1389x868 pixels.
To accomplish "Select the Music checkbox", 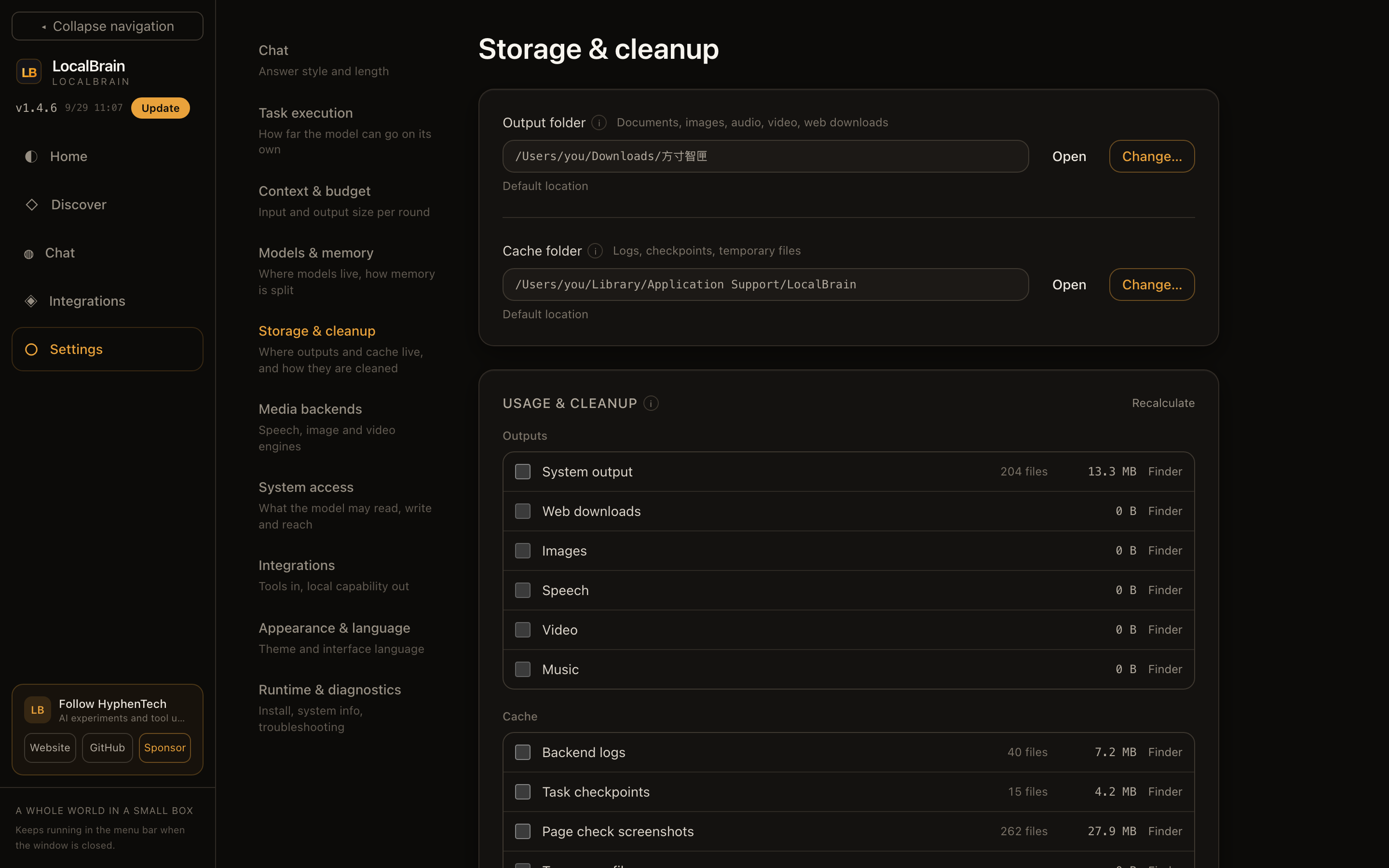I will click(522, 669).
